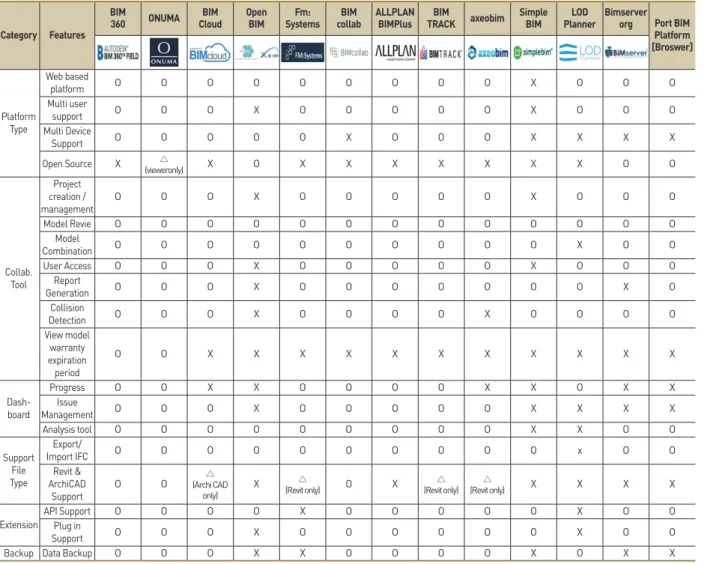Click the '(Revit only)' cell under axeobim
704x564 pixels.
[488, 485]
